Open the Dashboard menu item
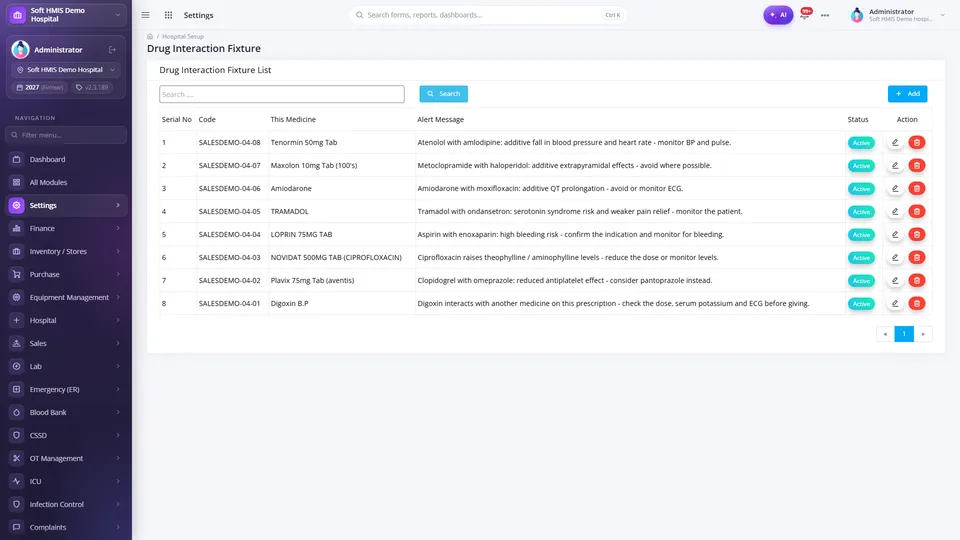 [66, 159]
